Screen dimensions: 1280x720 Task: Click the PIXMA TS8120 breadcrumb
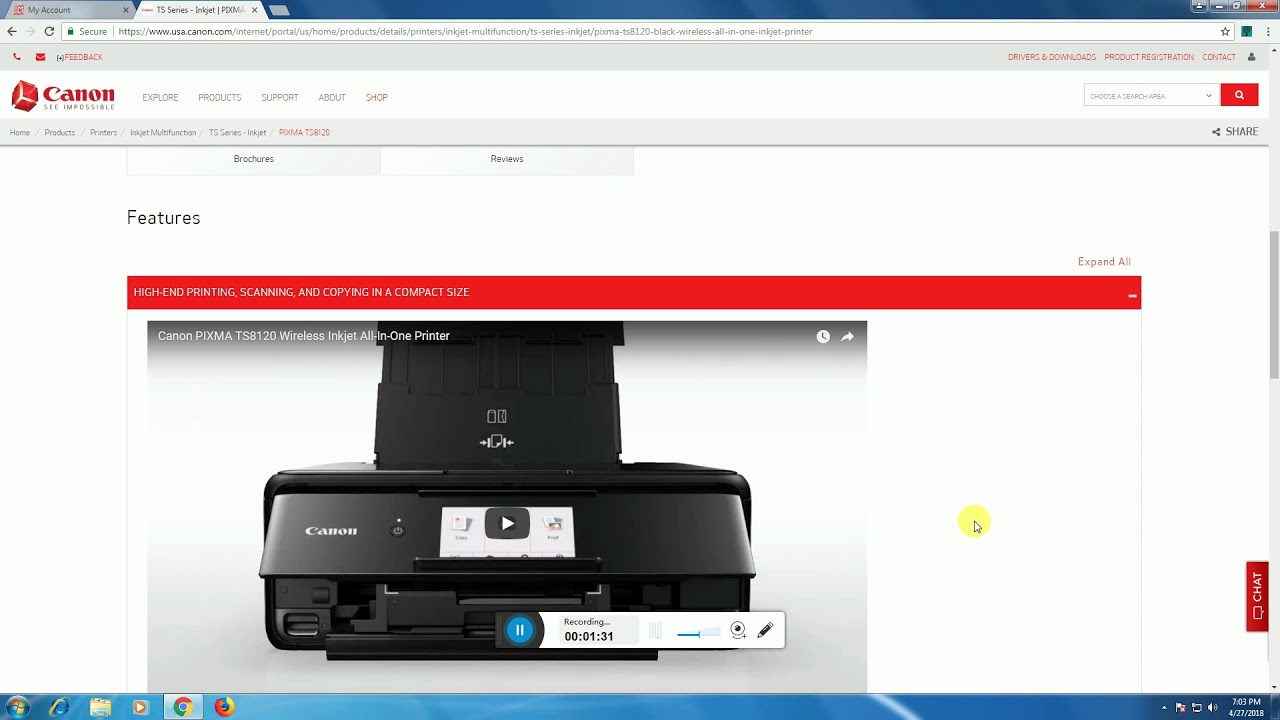click(x=304, y=132)
